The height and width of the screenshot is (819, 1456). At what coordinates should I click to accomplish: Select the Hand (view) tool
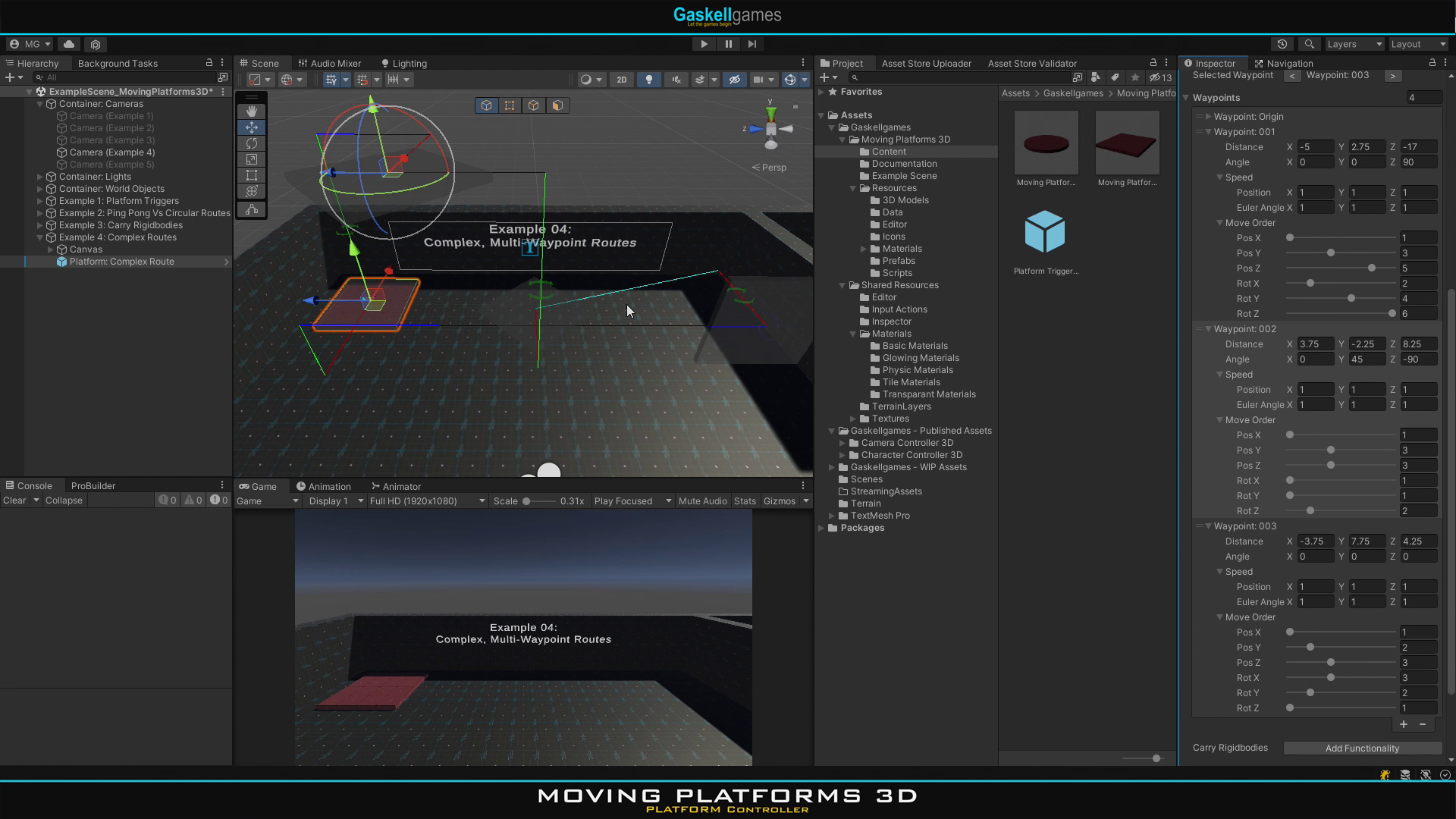pos(252,111)
